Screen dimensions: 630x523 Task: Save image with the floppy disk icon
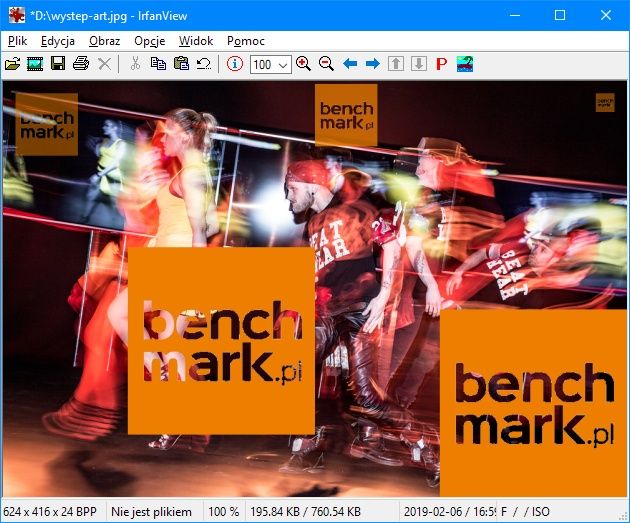[x=58, y=64]
